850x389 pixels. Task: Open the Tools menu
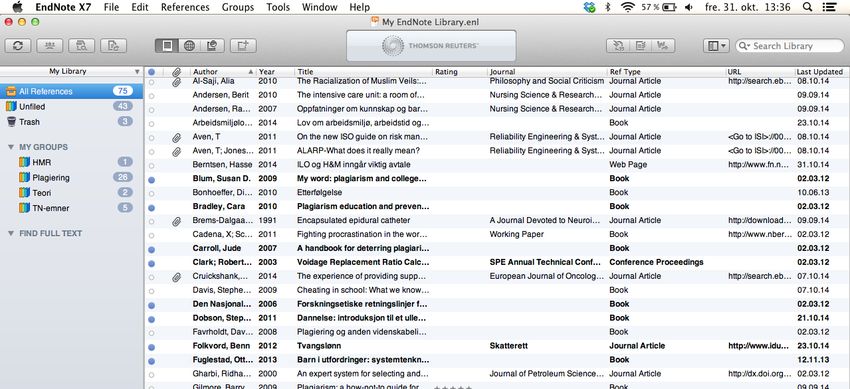click(x=278, y=7)
